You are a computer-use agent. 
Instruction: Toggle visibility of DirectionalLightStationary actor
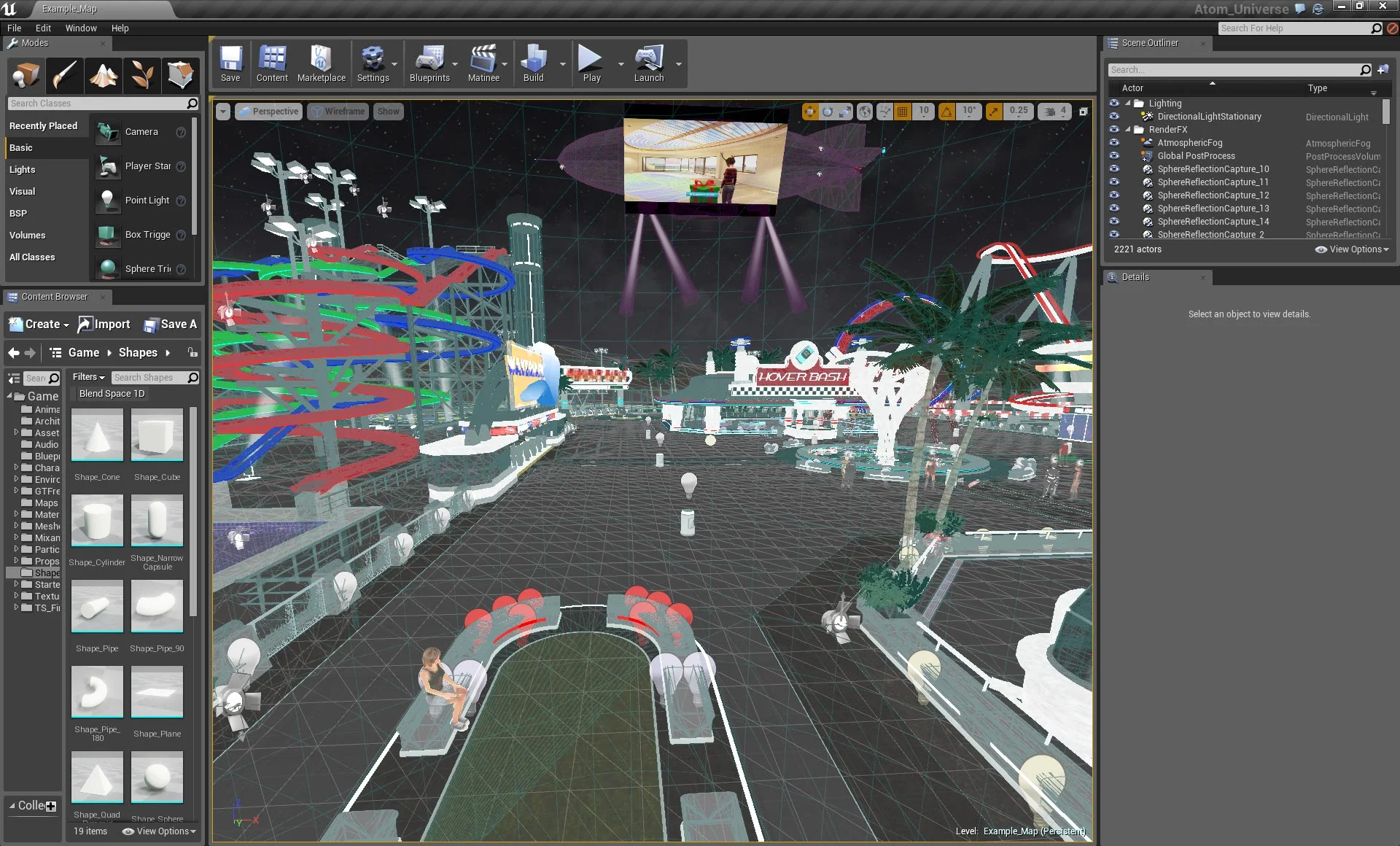coord(1114,117)
